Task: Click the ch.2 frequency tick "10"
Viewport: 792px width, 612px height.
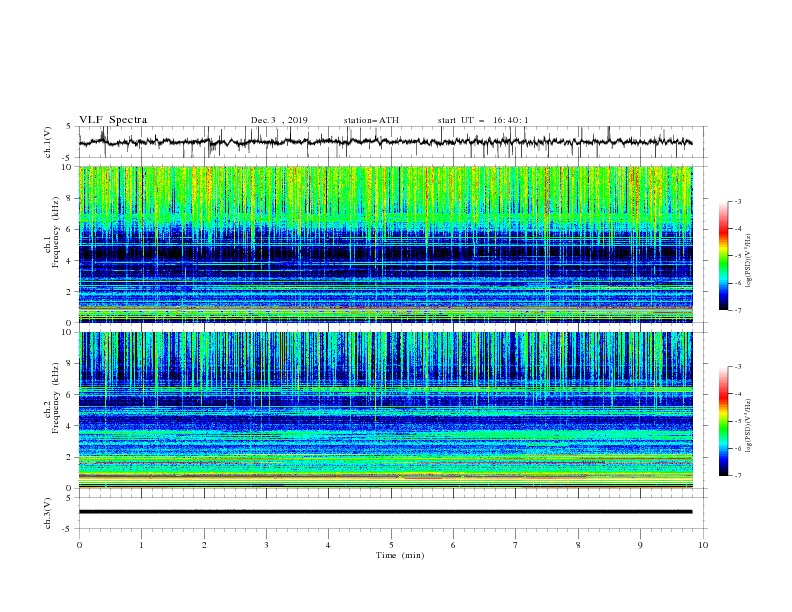Action: 67,332
